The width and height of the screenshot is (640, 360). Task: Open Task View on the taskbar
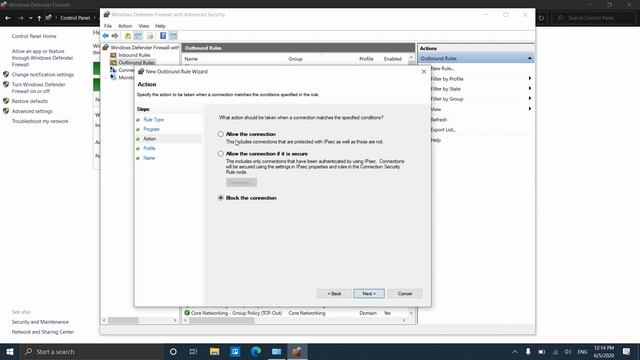[193, 351]
